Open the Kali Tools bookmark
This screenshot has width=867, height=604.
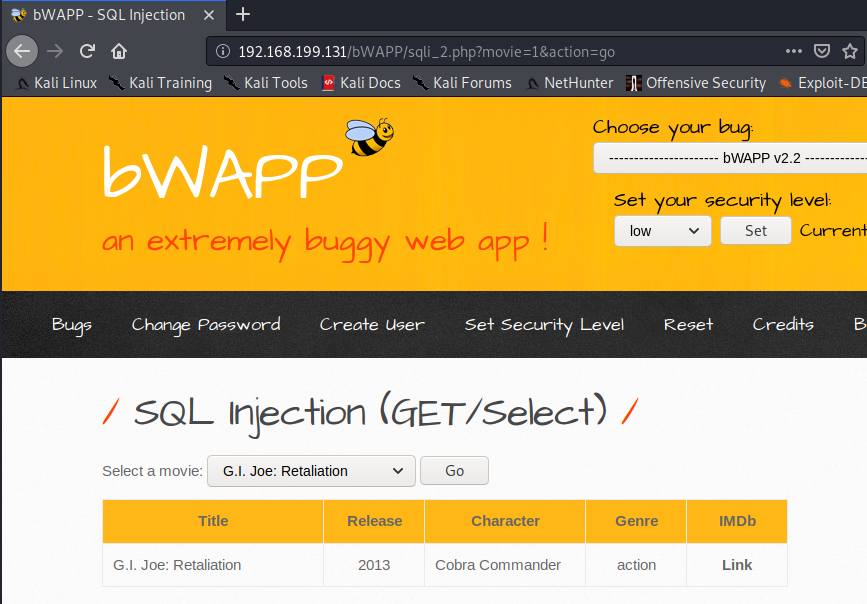click(265, 83)
